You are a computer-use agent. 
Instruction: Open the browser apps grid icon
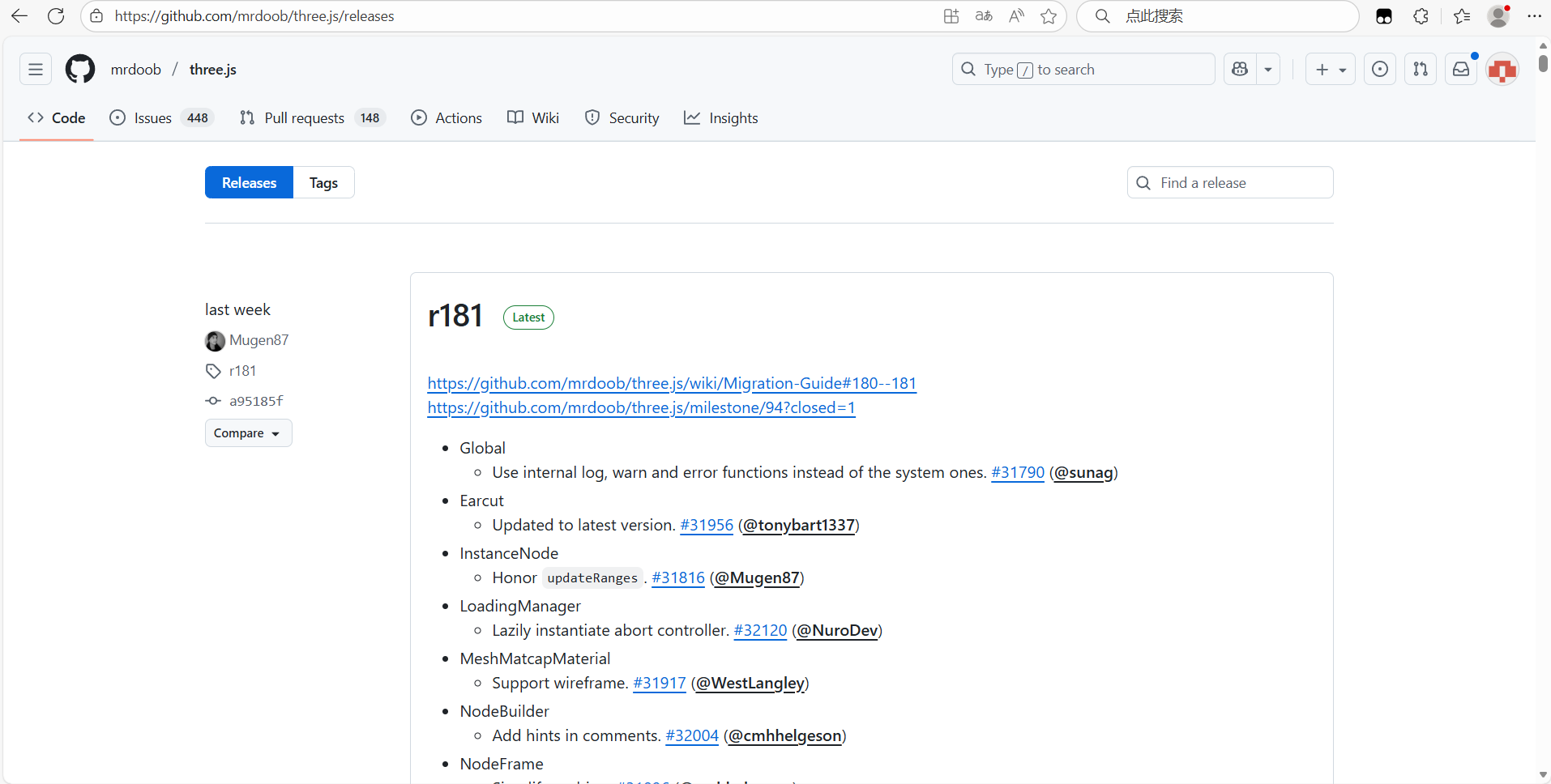(x=951, y=16)
